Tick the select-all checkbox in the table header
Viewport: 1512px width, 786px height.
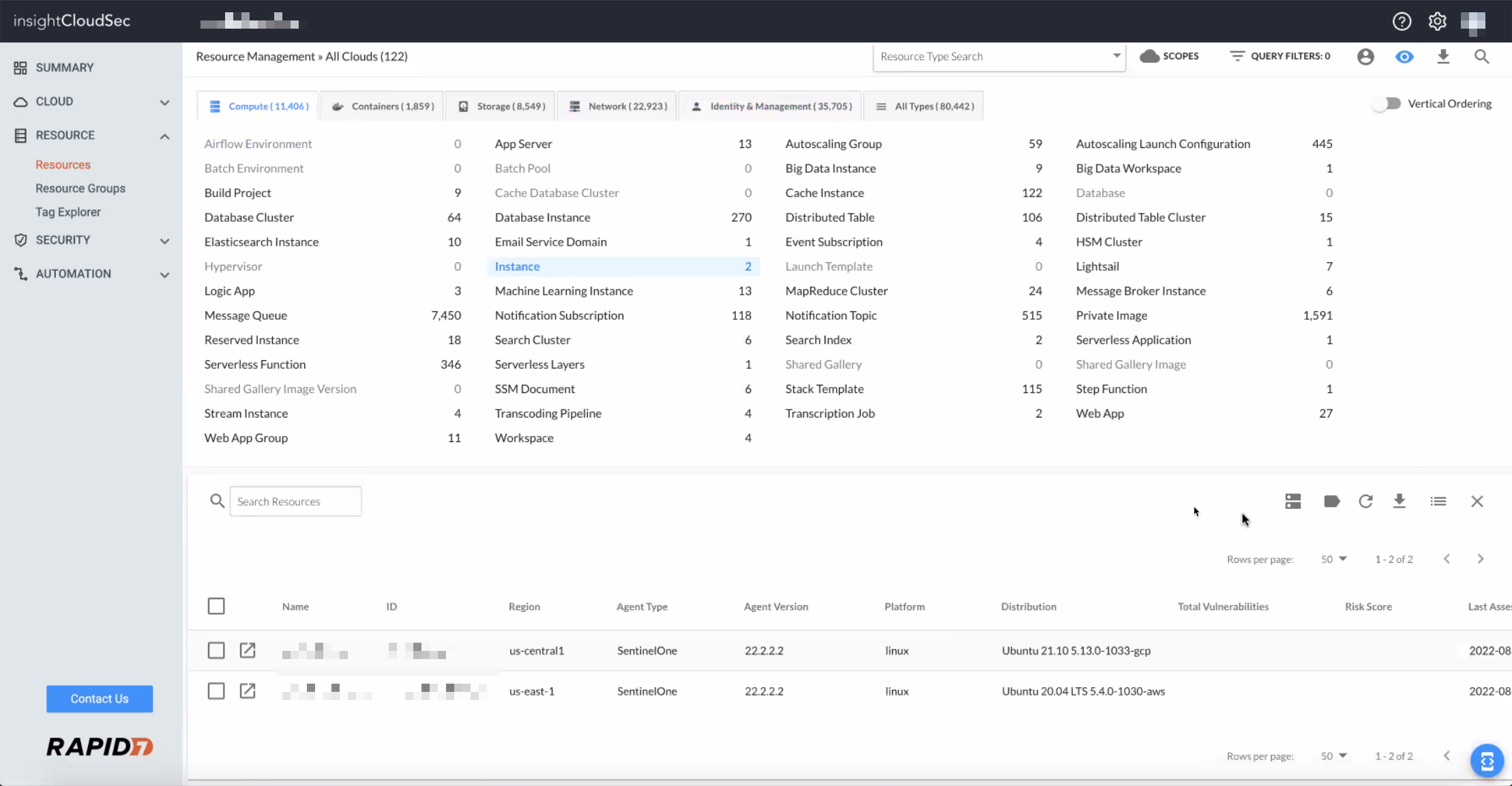(216, 606)
